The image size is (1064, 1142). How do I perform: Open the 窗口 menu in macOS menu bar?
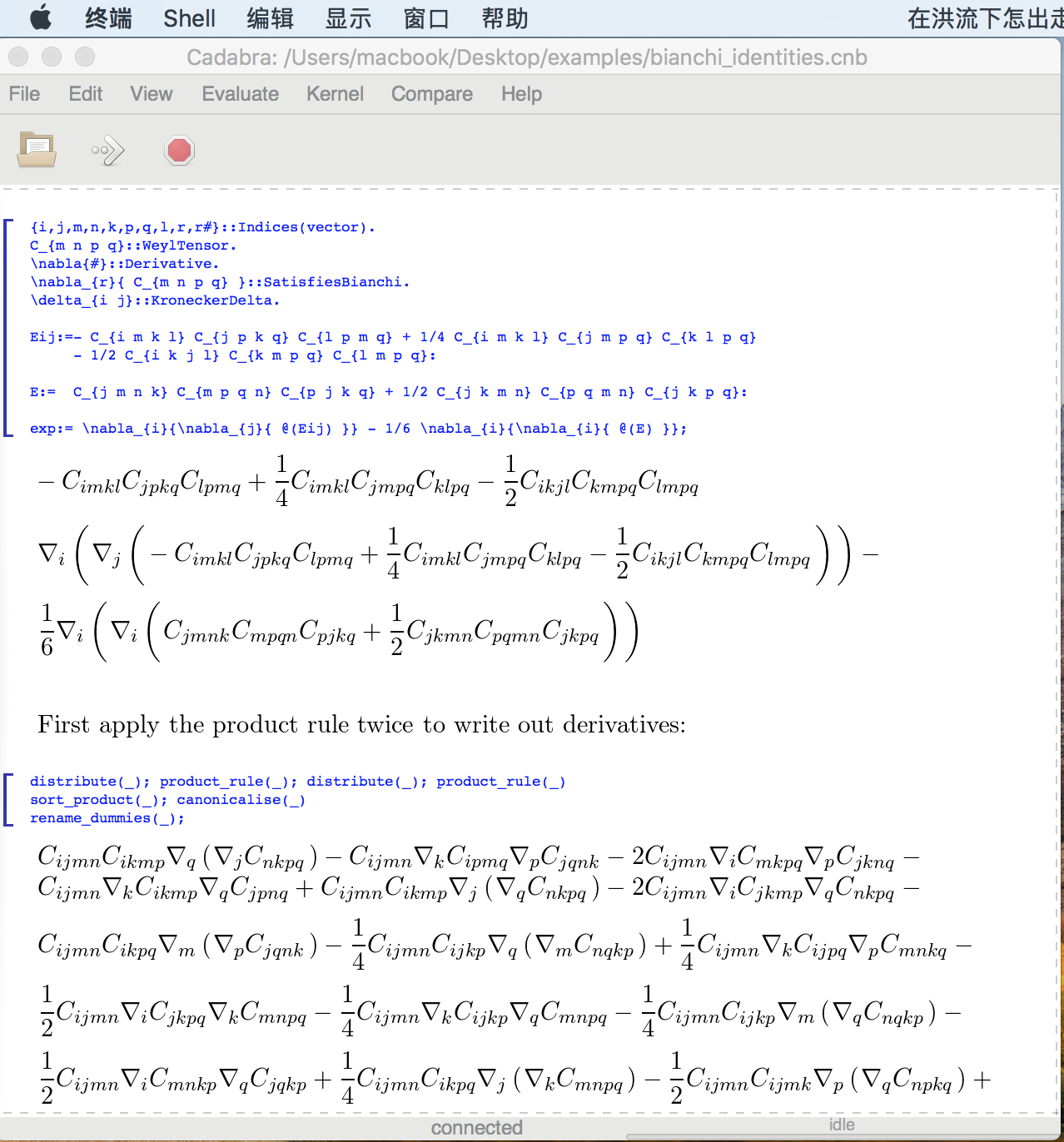pos(426,18)
